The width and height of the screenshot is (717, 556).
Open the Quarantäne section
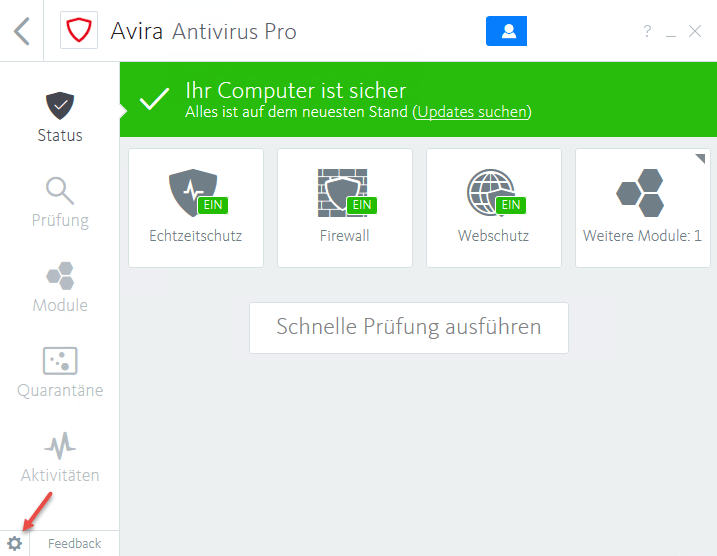[60, 372]
